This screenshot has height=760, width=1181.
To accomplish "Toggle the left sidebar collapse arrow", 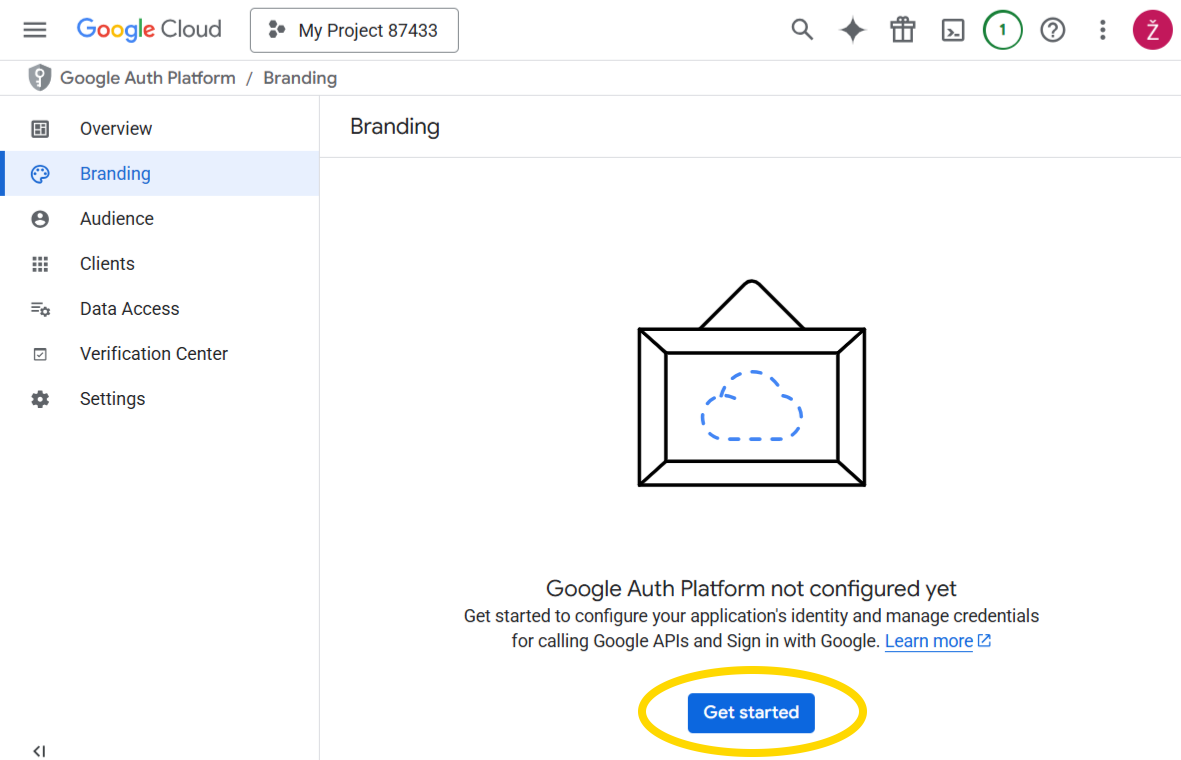I will (x=39, y=750).
